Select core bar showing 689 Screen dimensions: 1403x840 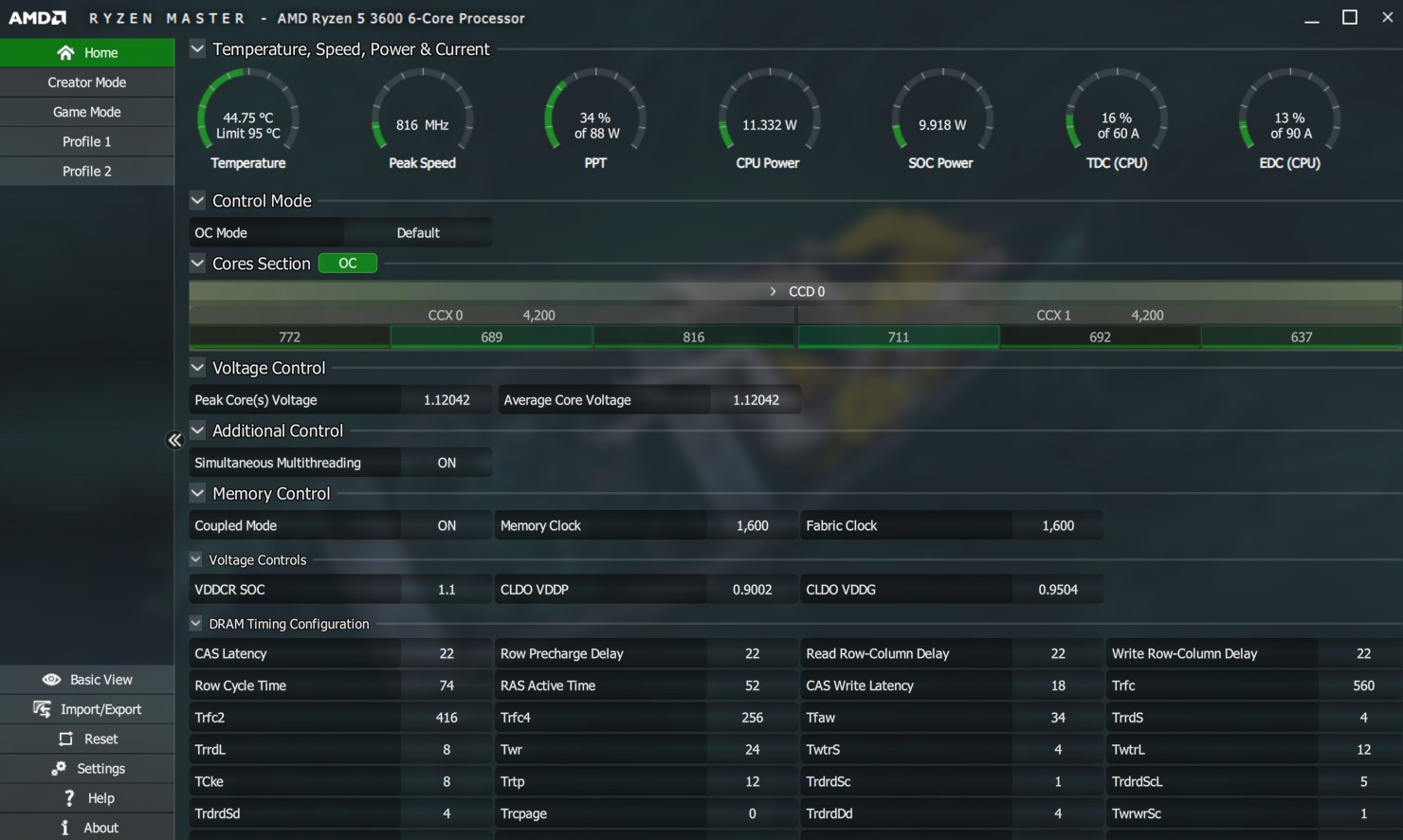492,337
